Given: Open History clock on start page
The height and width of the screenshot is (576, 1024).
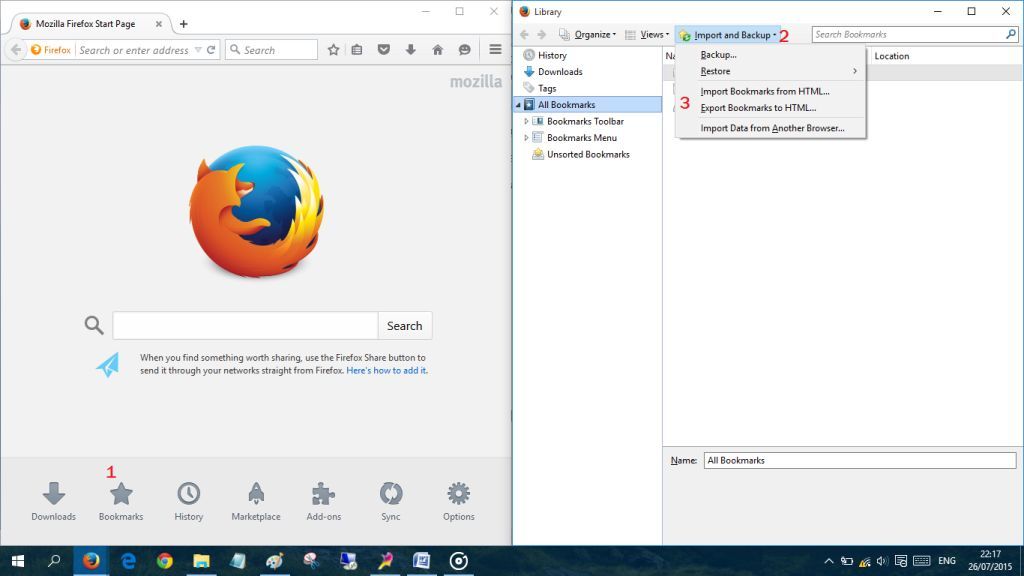Looking at the screenshot, I should [189, 501].
